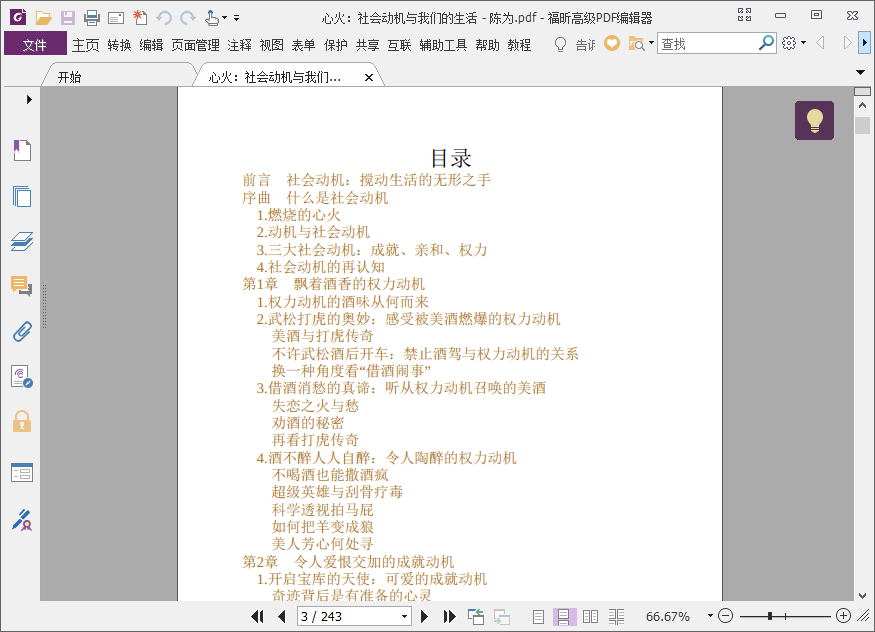Expand the ribbon overflow arrow at right
875x632 pixels.
[x=865, y=42]
